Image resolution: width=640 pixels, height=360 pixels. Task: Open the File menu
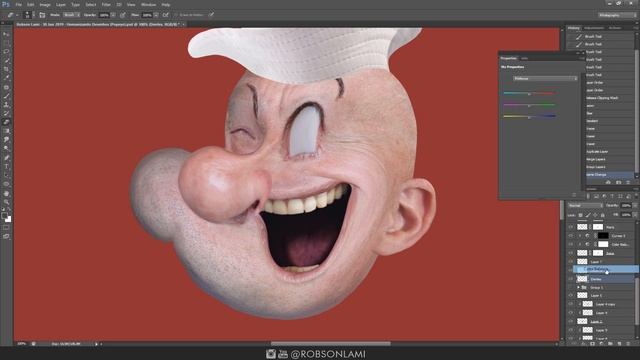coord(18,4)
